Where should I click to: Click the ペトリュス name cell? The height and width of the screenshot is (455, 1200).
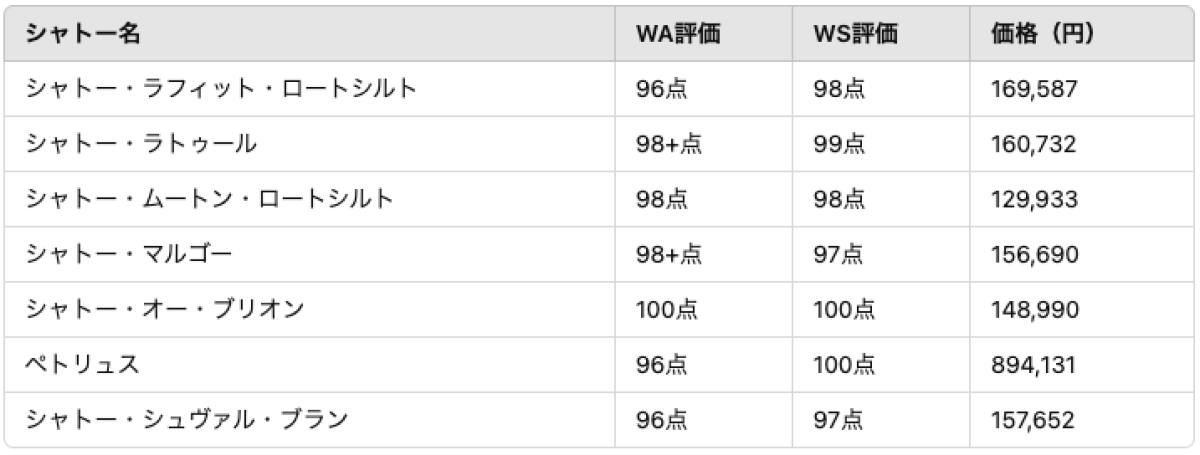[82, 365]
